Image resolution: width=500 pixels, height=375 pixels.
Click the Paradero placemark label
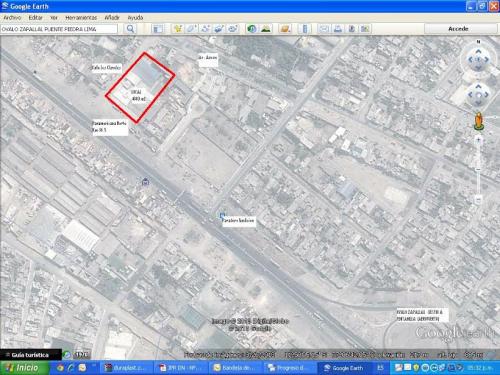pyautogui.click(x=239, y=221)
